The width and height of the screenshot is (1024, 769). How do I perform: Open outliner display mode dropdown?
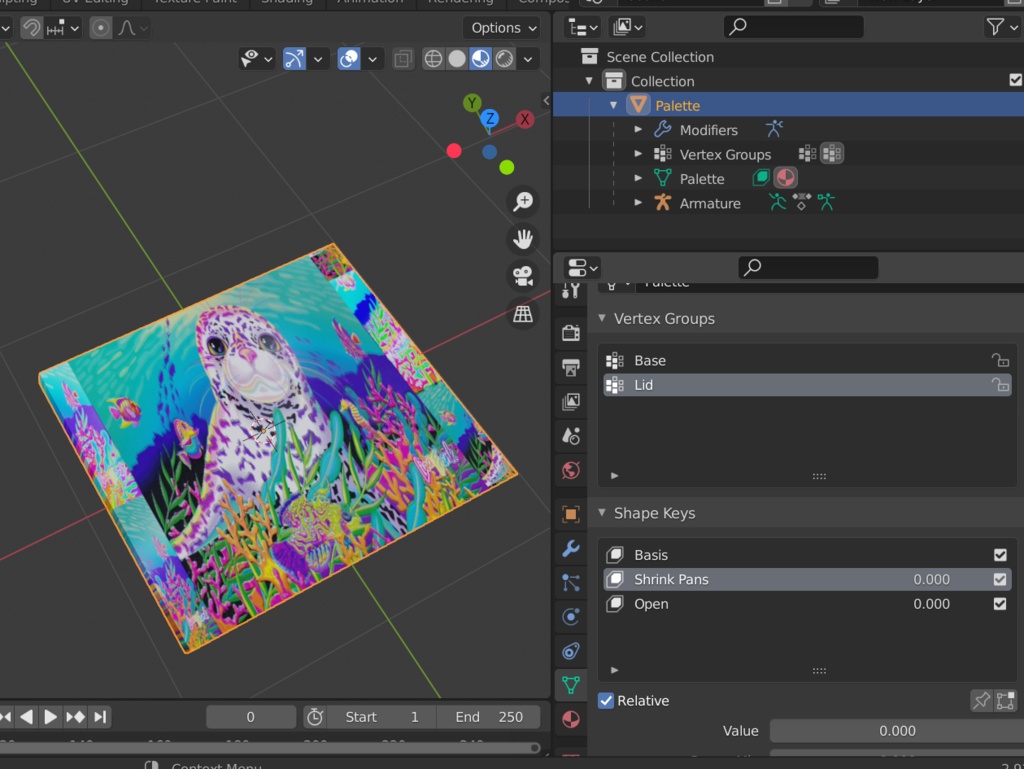coord(583,27)
